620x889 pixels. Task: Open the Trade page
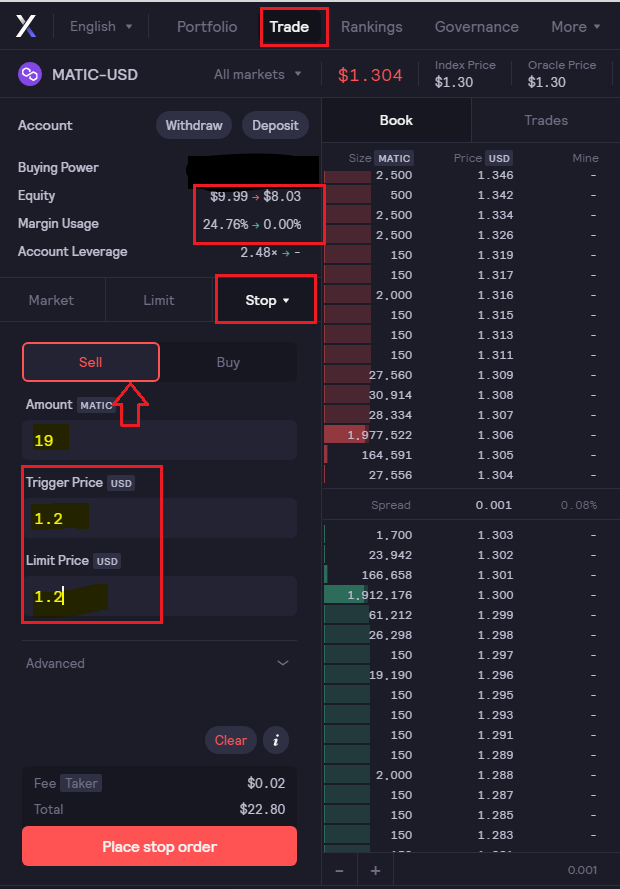click(x=289, y=27)
